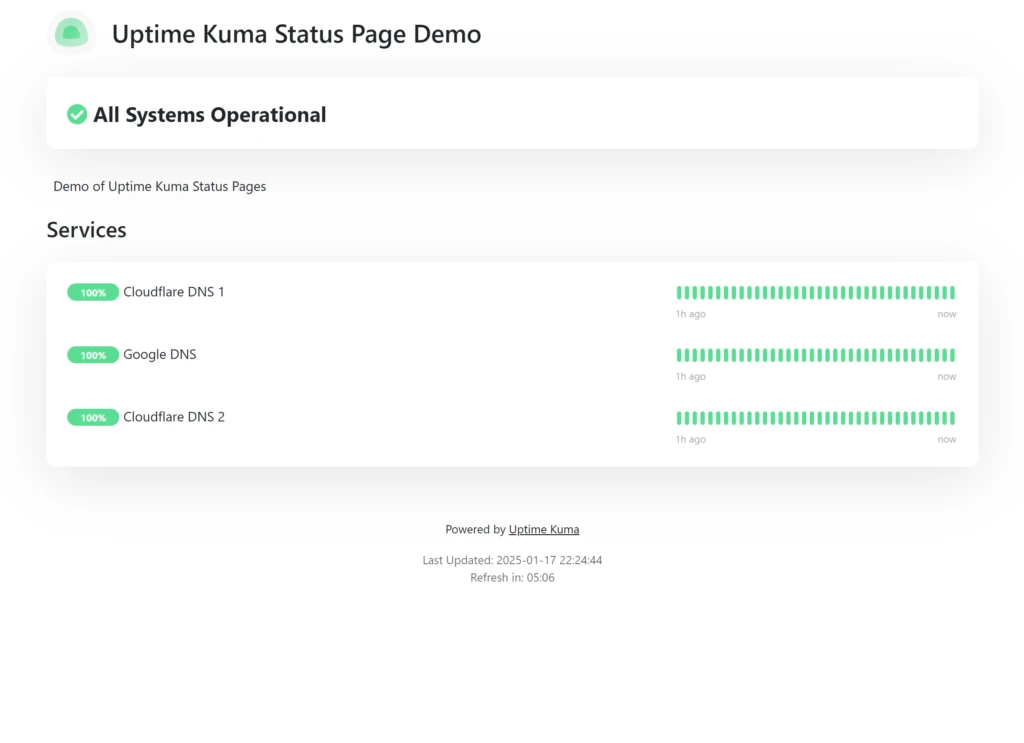Image resolution: width=1024 pixels, height=743 pixels.
Task: Click the green checkmark status icon
Action: (x=76, y=114)
